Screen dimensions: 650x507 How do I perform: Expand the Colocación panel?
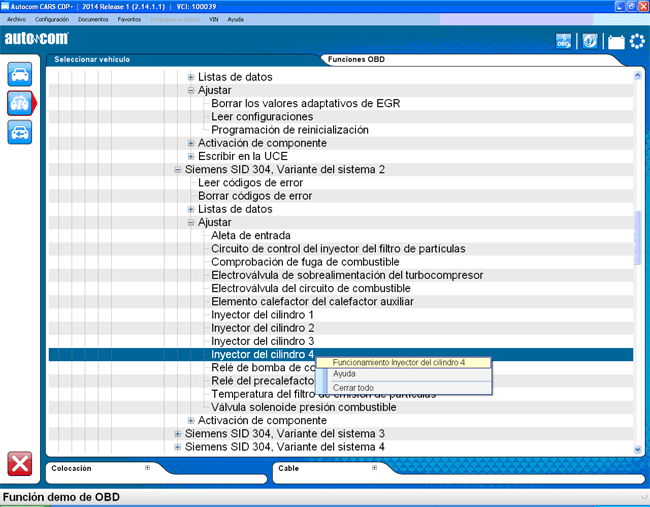tap(147, 468)
